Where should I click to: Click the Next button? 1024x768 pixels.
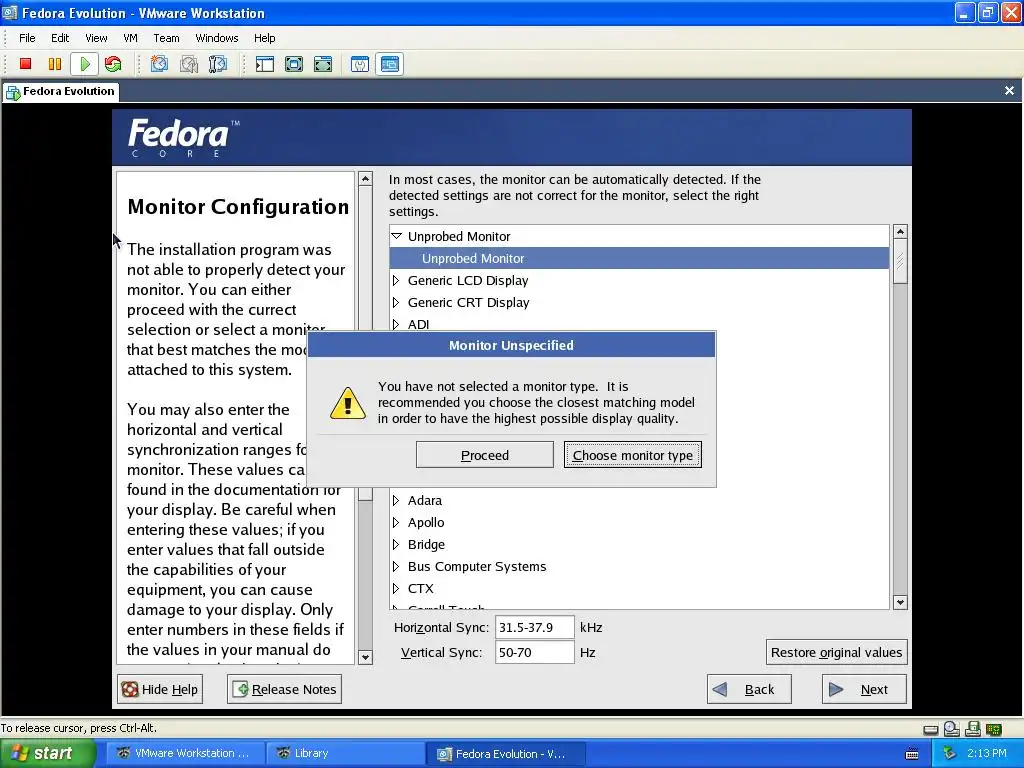coord(864,690)
